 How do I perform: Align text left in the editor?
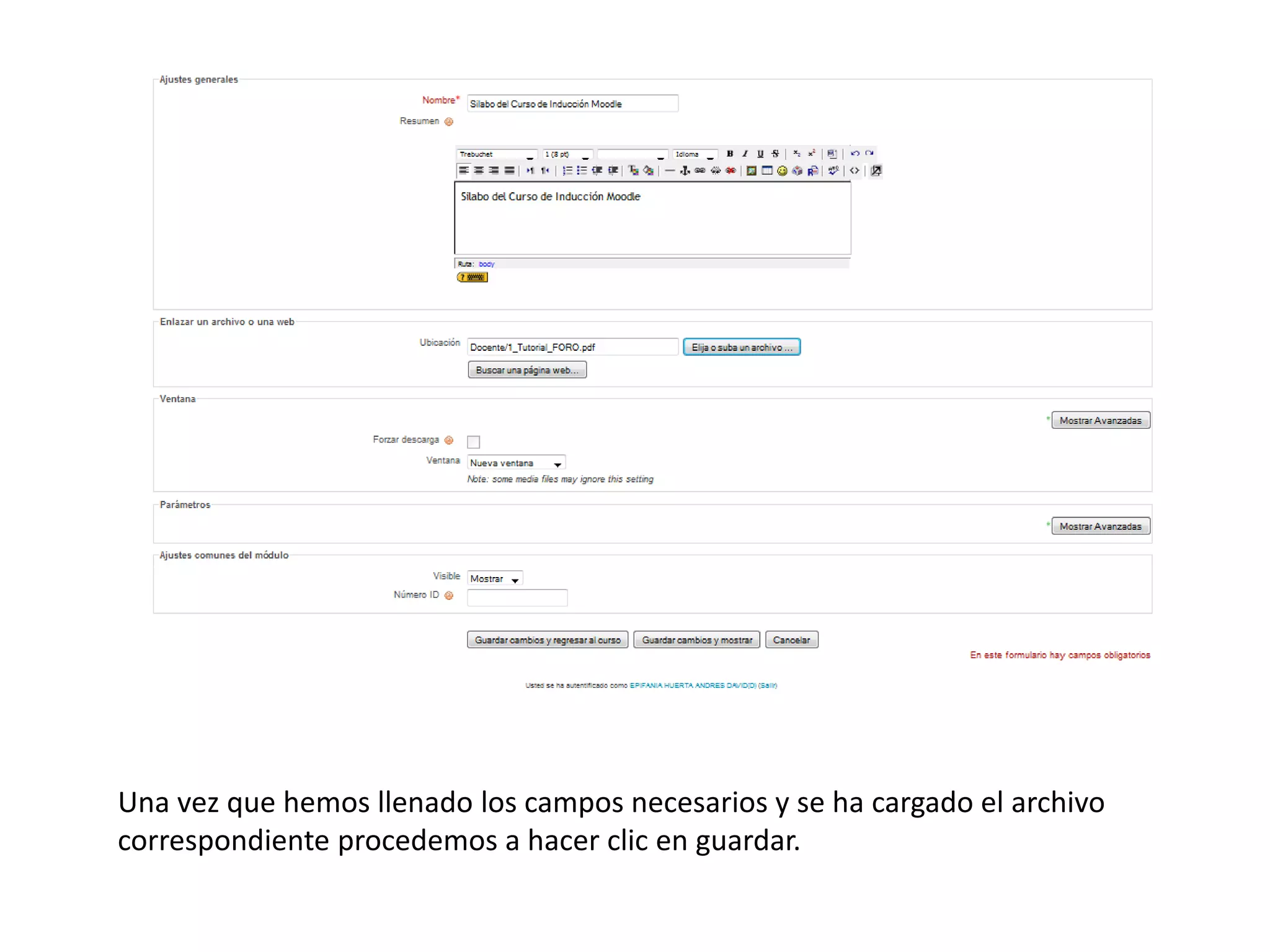(464, 170)
